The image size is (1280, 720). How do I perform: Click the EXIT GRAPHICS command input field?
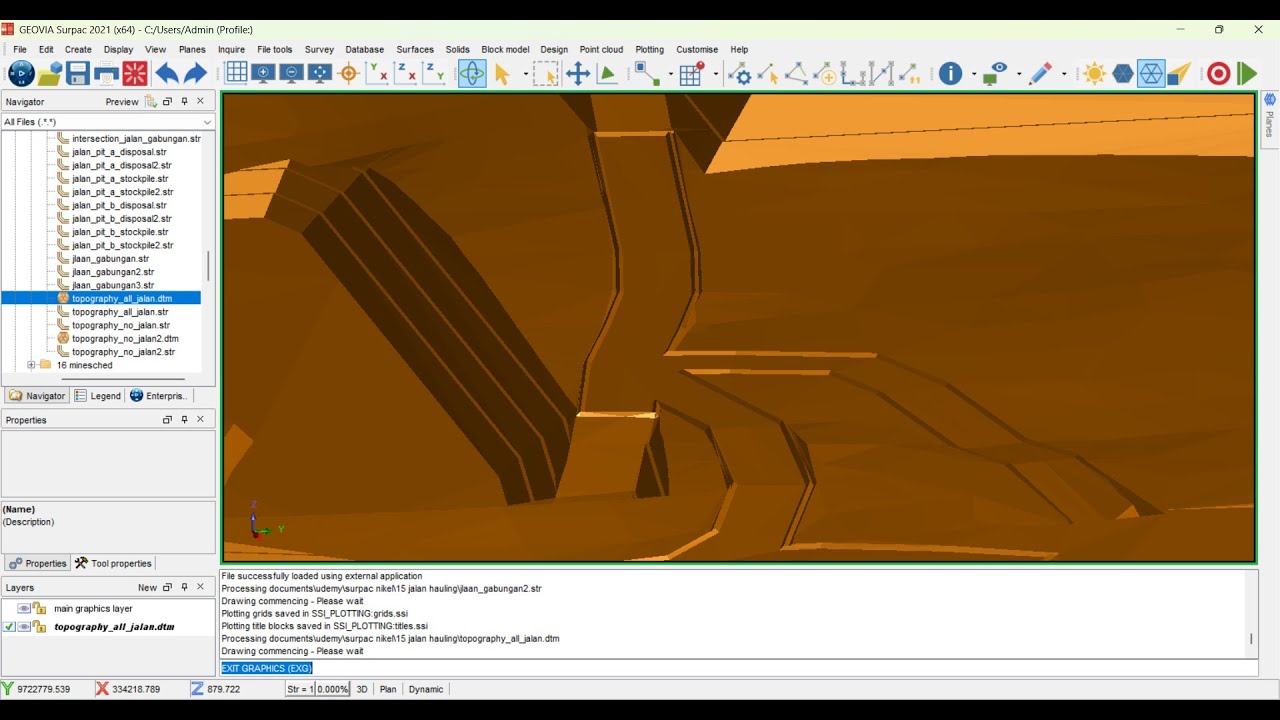(x=738, y=668)
